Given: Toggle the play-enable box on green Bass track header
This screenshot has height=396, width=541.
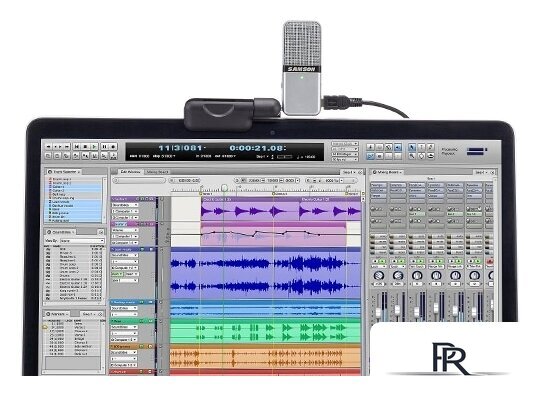Looking at the screenshot, I should (x=141, y=321).
